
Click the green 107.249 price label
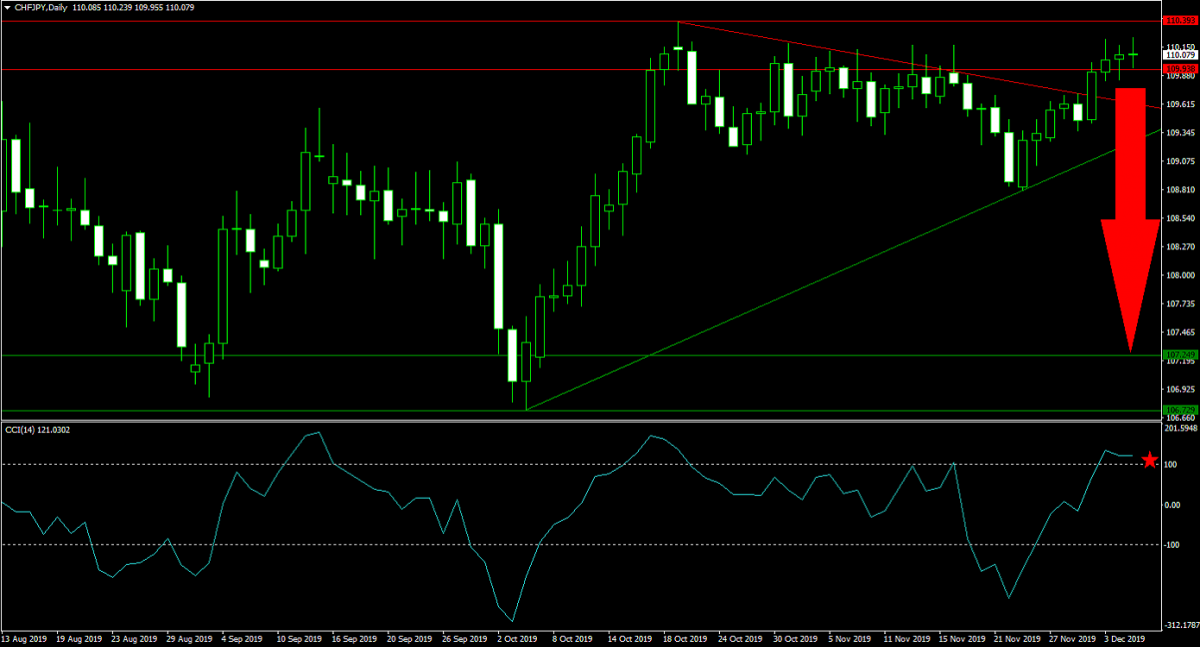tap(1180, 355)
